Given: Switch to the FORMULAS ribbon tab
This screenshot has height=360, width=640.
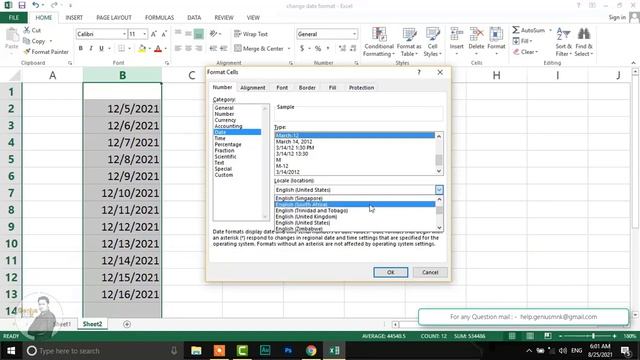Looking at the screenshot, I should (x=159, y=18).
